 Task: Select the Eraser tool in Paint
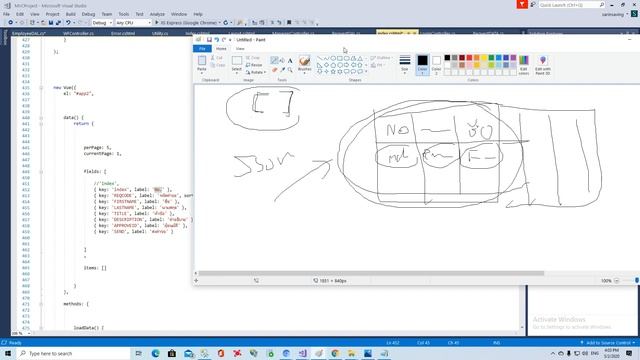click(x=274, y=70)
